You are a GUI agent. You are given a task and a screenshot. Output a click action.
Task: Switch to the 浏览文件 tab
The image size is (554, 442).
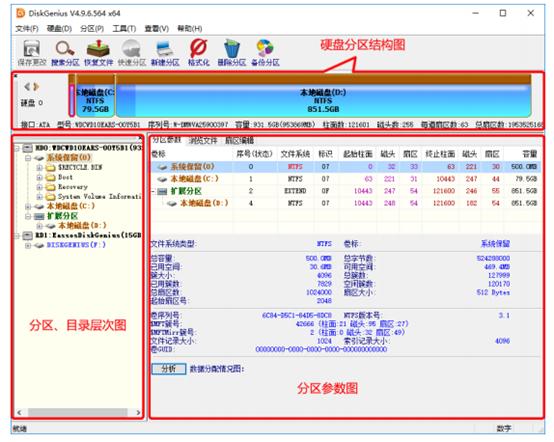click(x=203, y=140)
